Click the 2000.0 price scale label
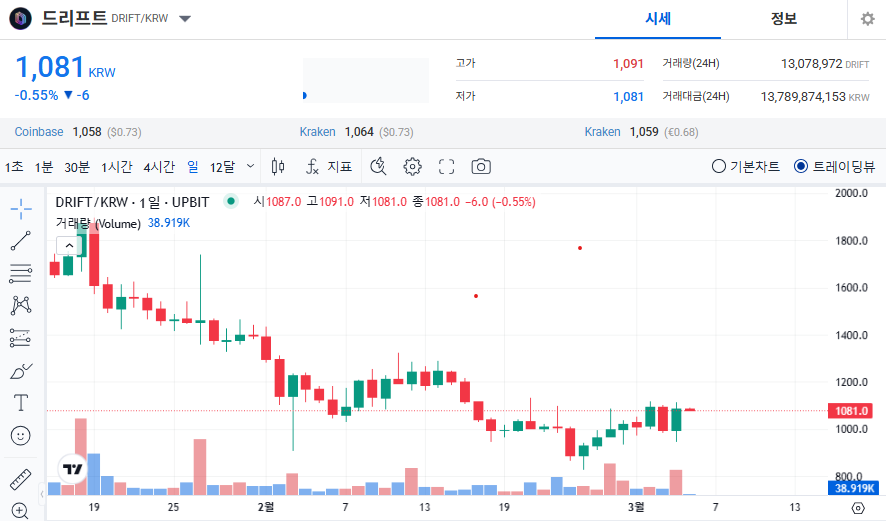The width and height of the screenshot is (886, 521). click(852, 193)
